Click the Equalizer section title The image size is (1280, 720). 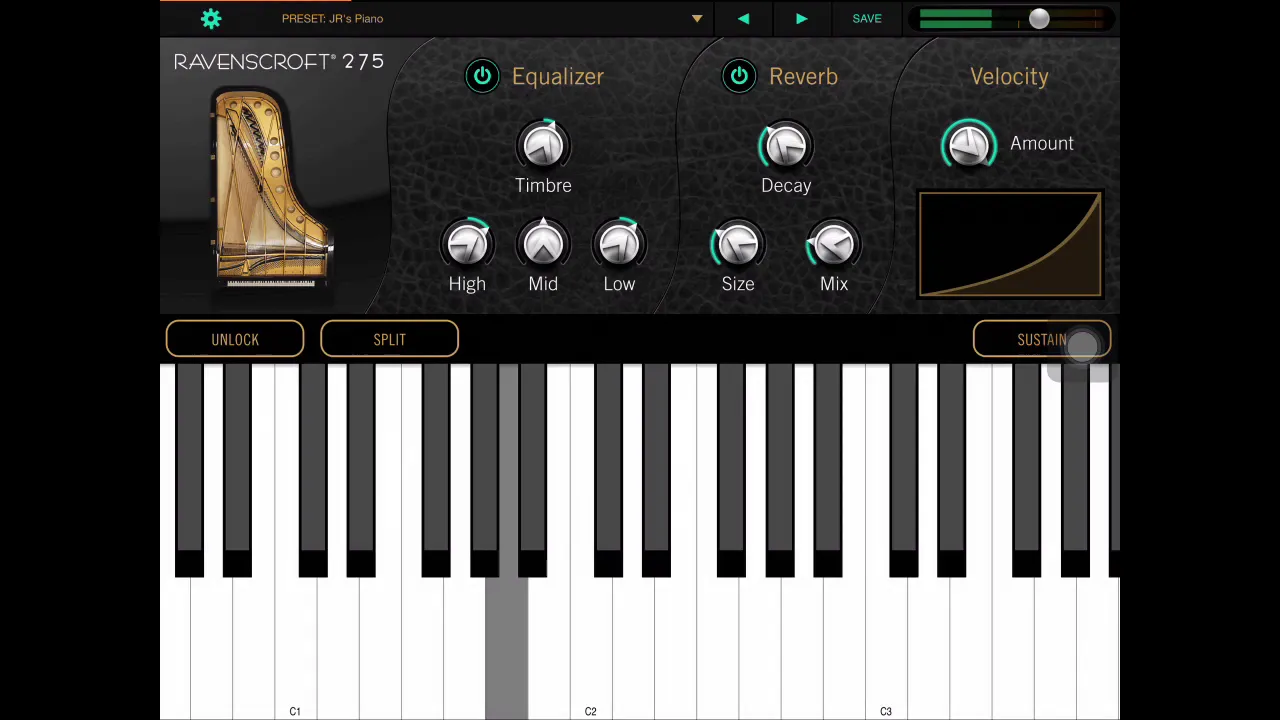click(558, 76)
